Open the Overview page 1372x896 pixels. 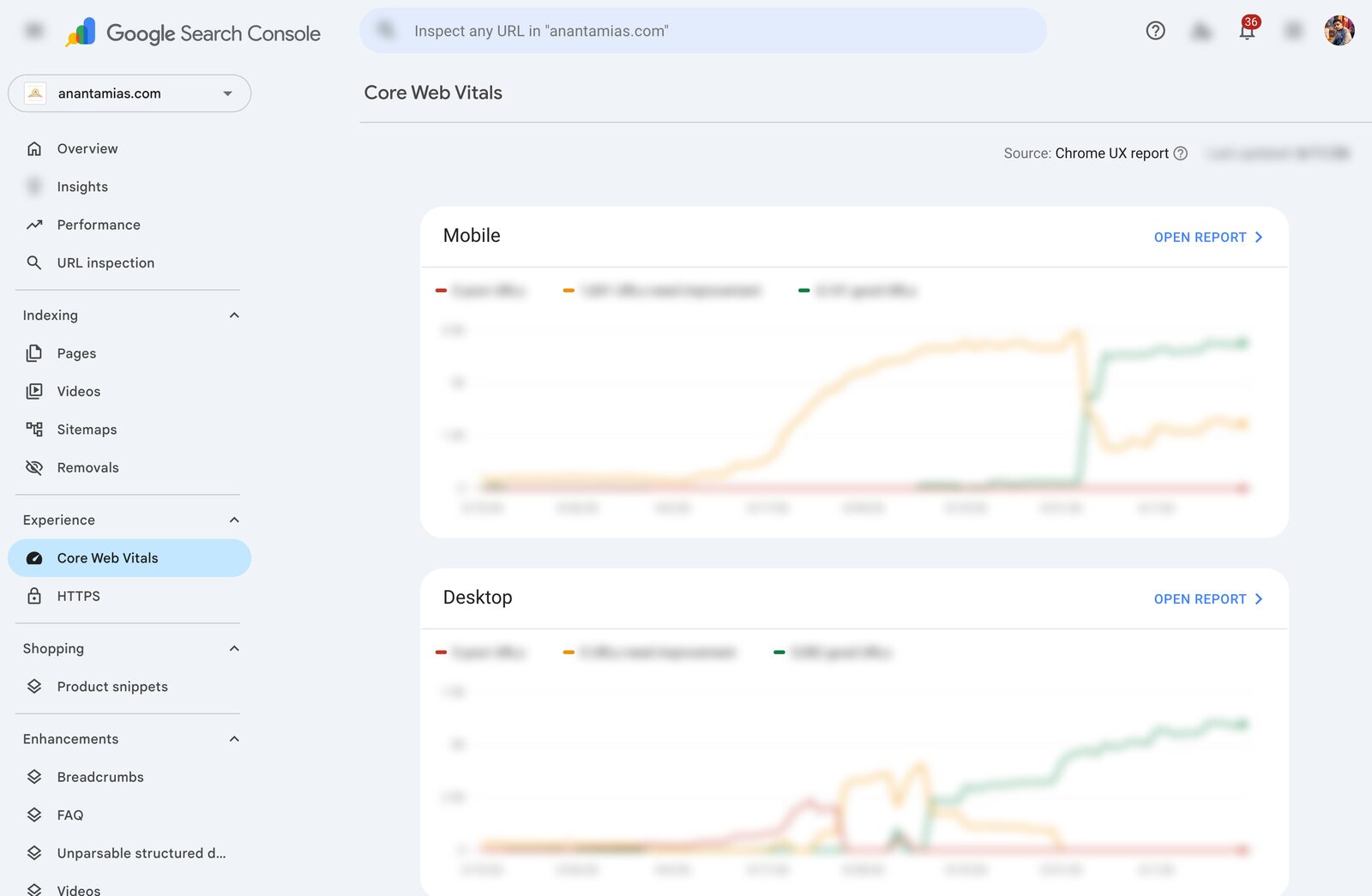coord(129,148)
